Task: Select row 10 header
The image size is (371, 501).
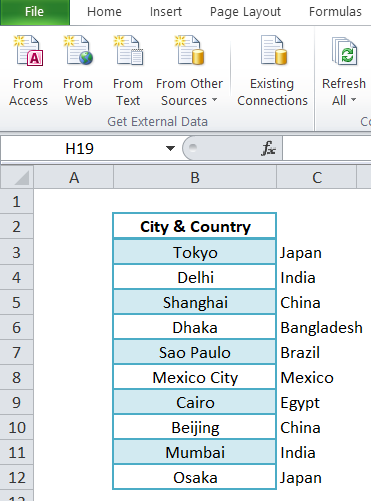Action: [16, 427]
